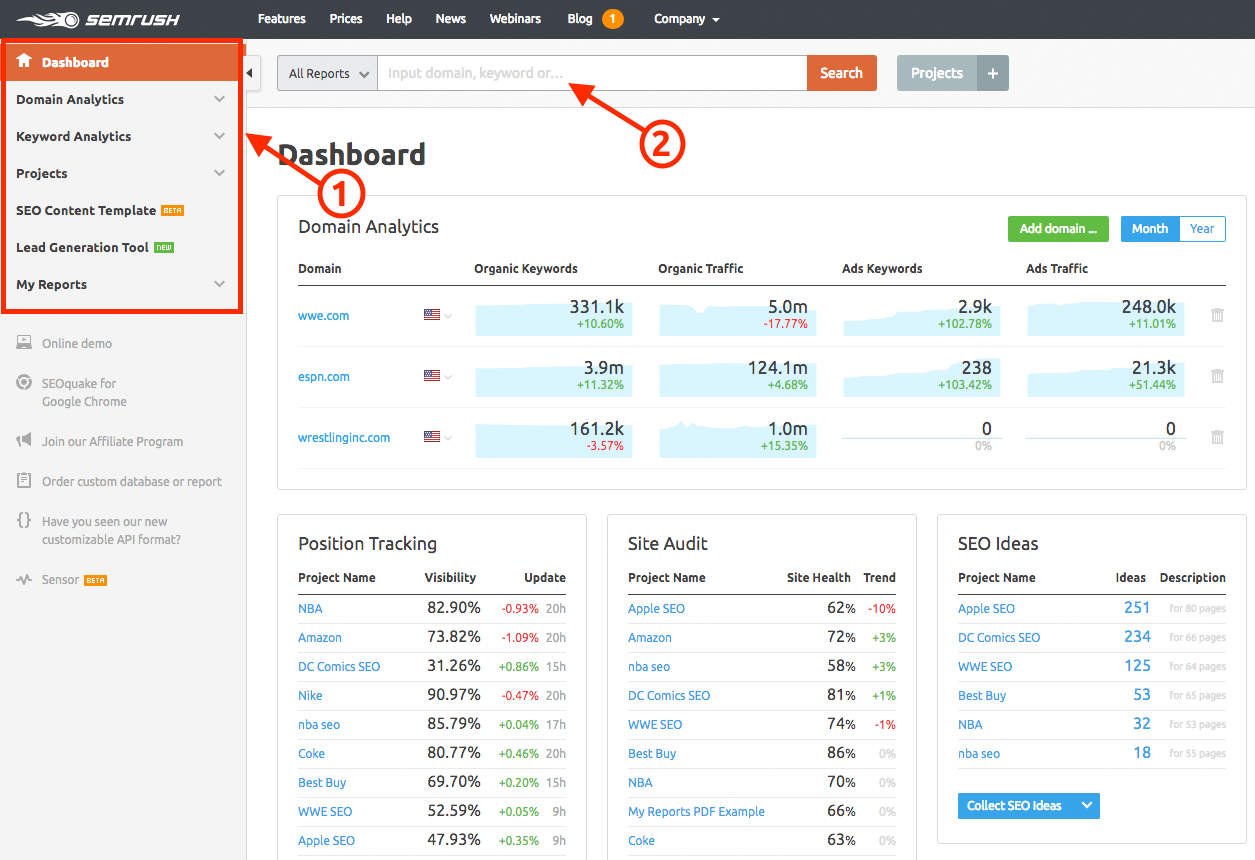Screen dimensions: 1255x860
Task: Click the Order custom database clipboard icon
Action: 24,481
